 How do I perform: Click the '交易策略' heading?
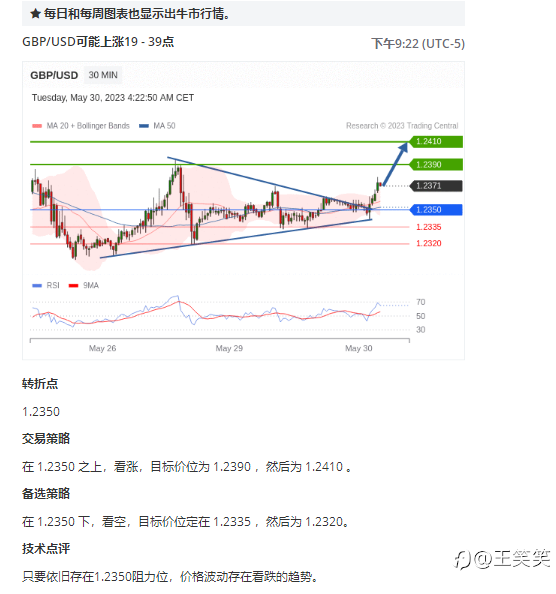click(x=46, y=439)
